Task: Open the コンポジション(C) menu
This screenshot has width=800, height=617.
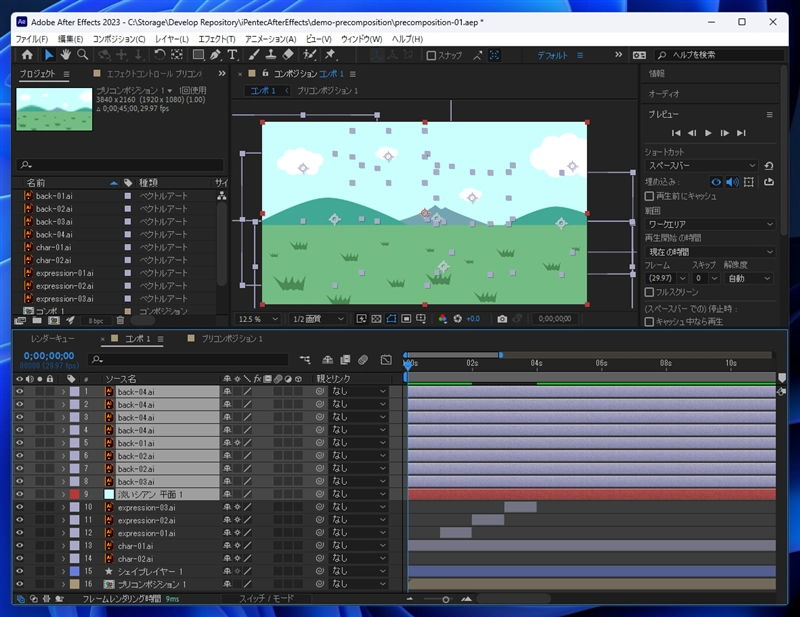Action: [119, 39]
